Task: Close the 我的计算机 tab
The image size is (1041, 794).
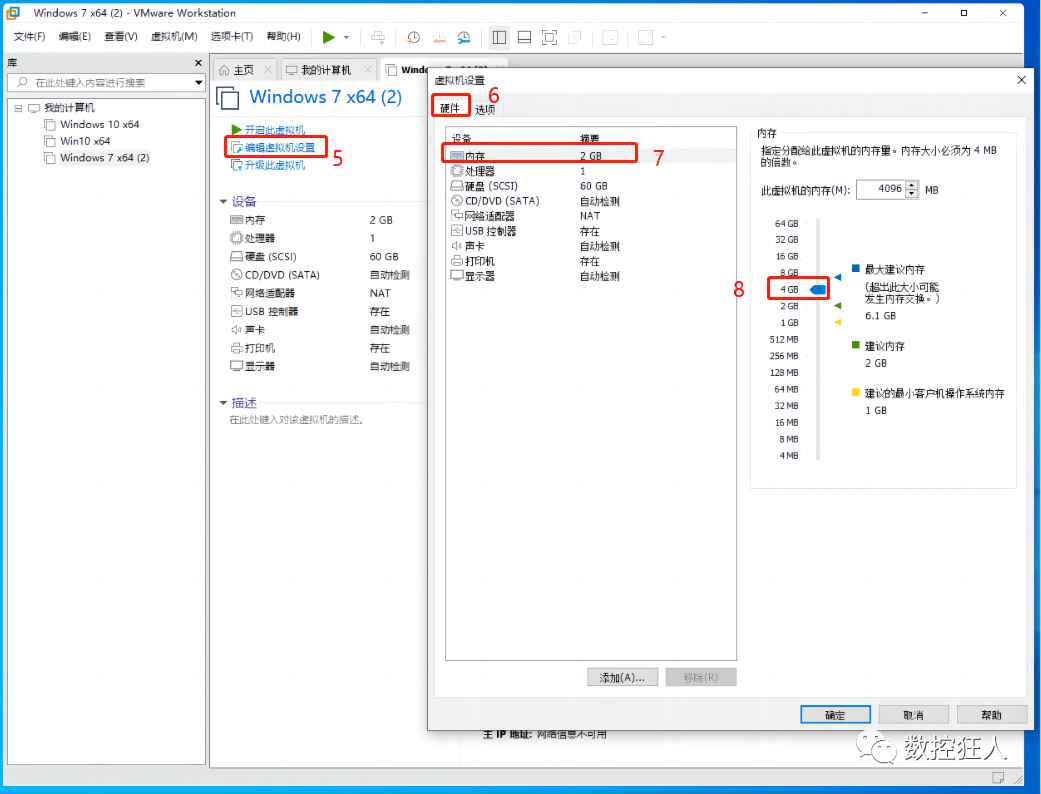Action: click(x=367, y=69)
